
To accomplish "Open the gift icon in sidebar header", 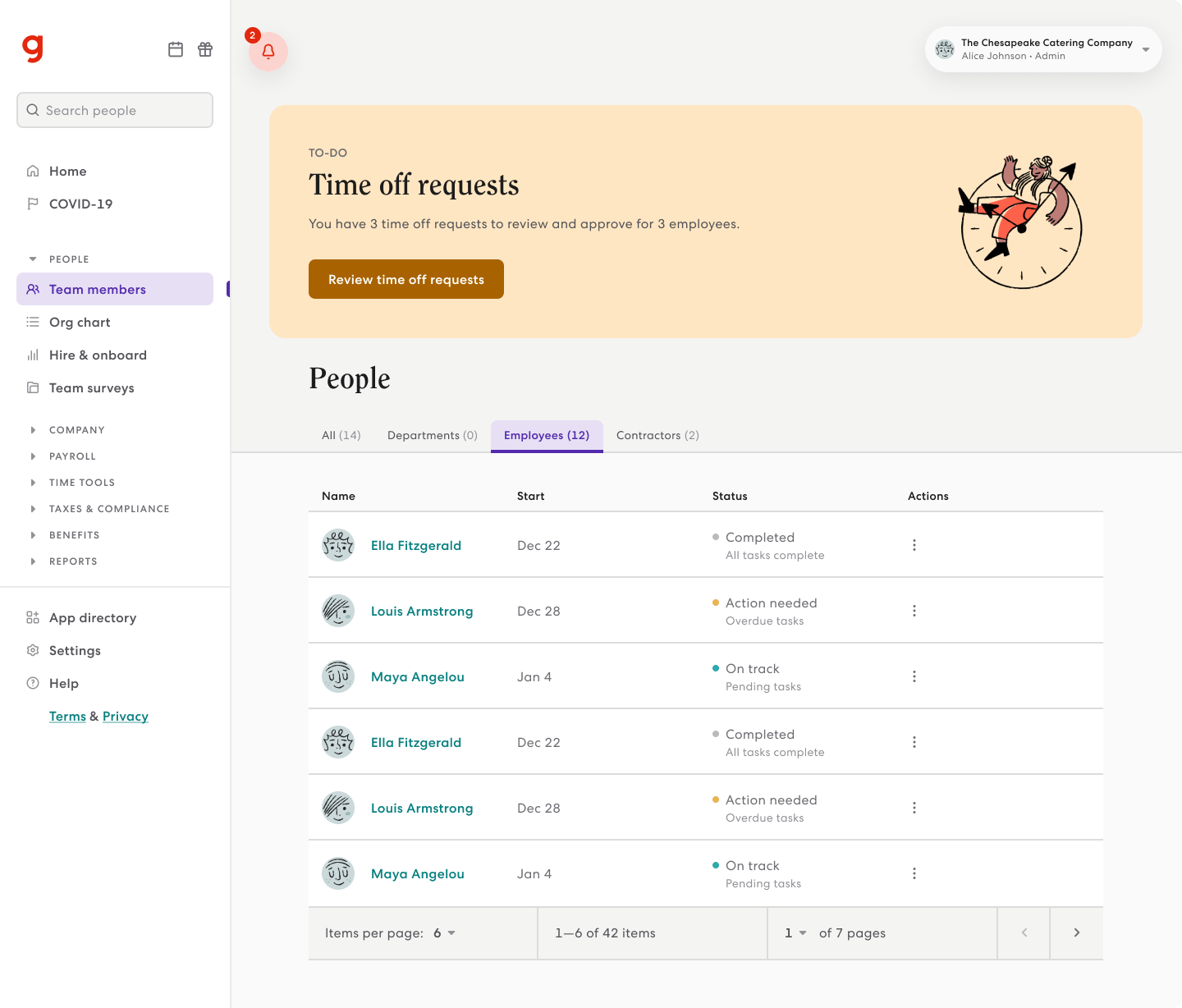I will coord(205,49).
